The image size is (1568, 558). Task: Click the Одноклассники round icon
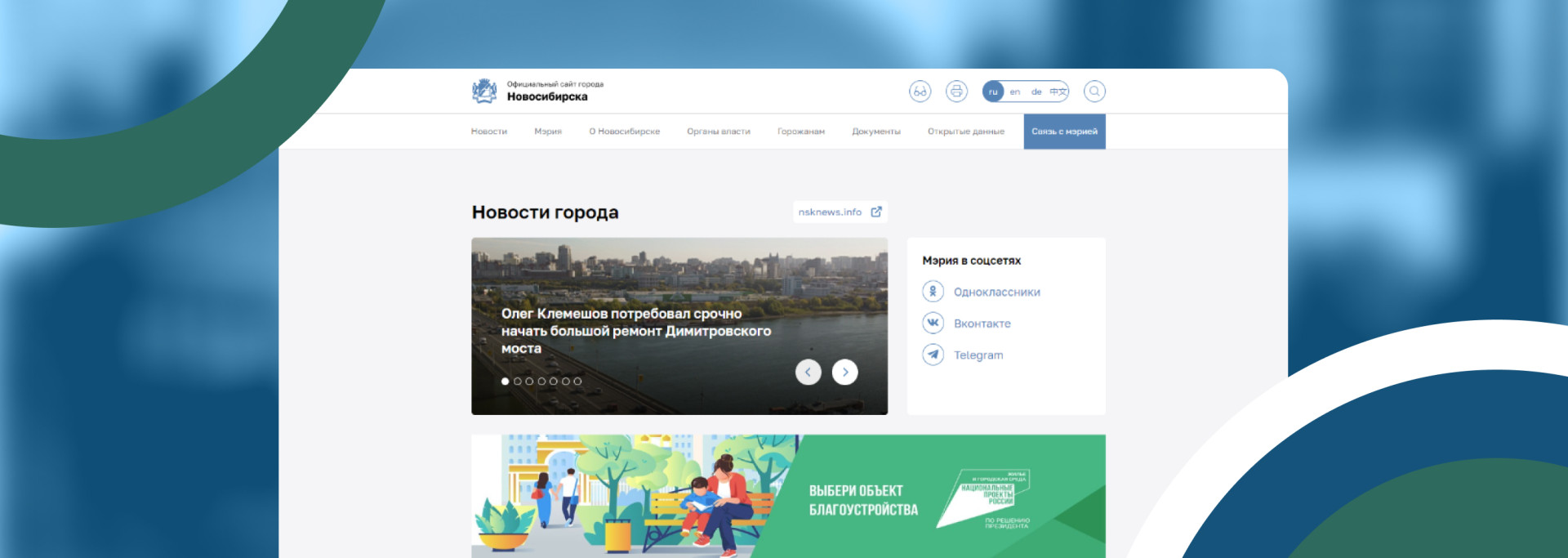tap(933, 292)
